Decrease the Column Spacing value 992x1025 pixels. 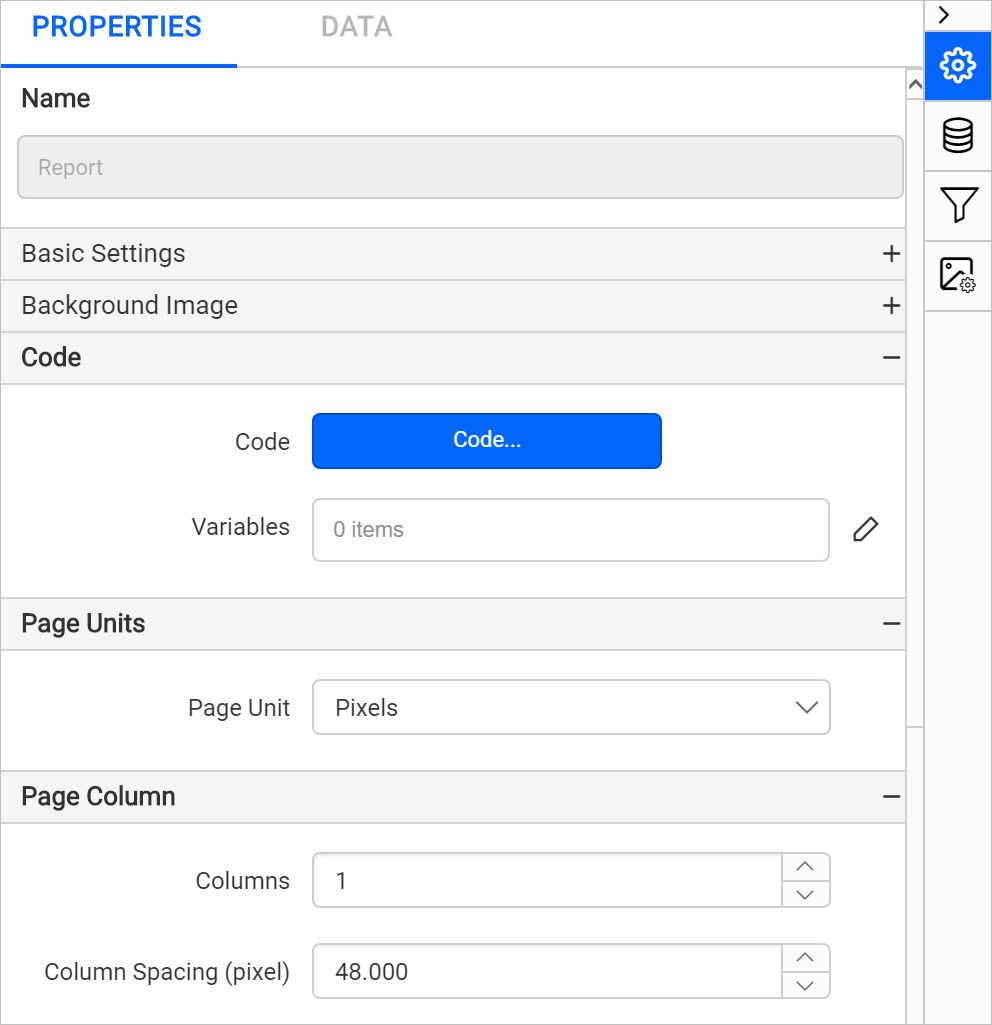click(805, 984)
